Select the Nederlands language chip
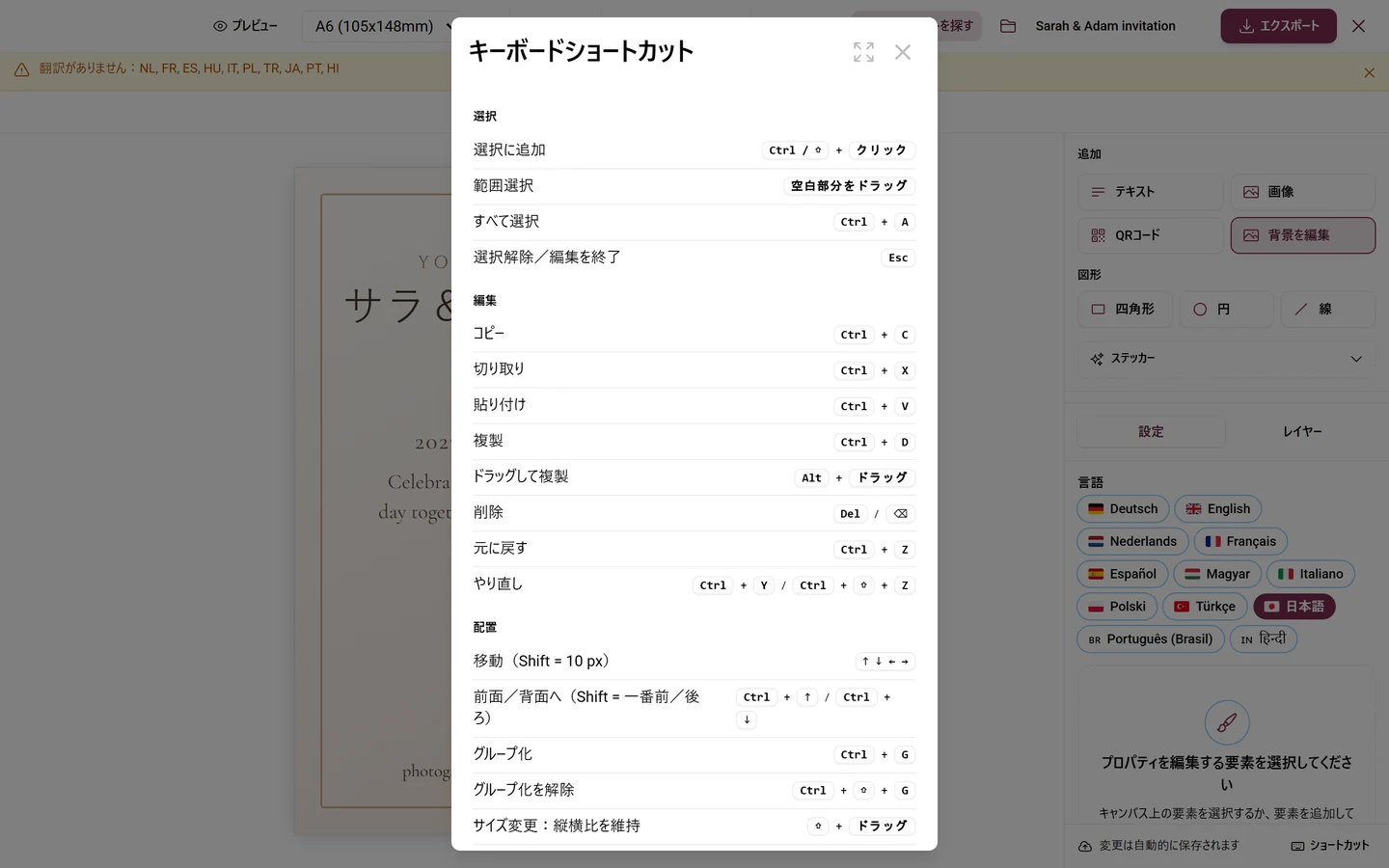This screenshot has height=868, width=1389. 1132,542
